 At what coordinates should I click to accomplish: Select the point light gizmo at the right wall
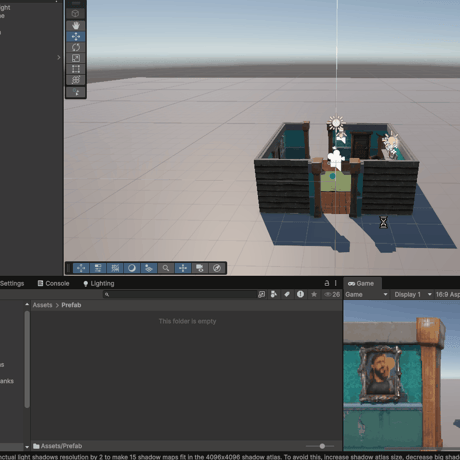(x=390, y=141)
